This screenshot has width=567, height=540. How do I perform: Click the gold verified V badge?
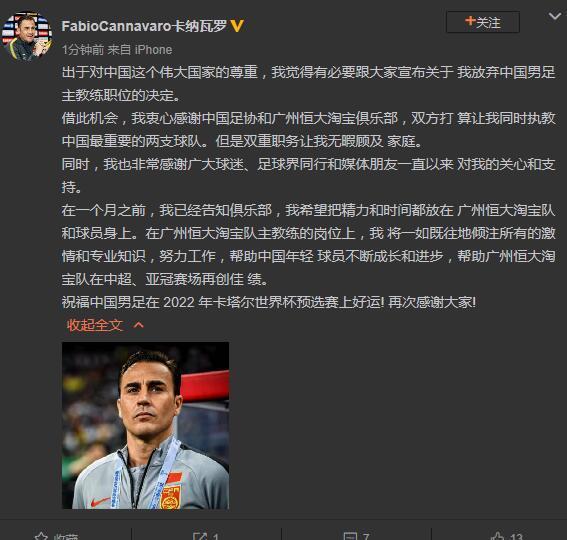[237, 26]
